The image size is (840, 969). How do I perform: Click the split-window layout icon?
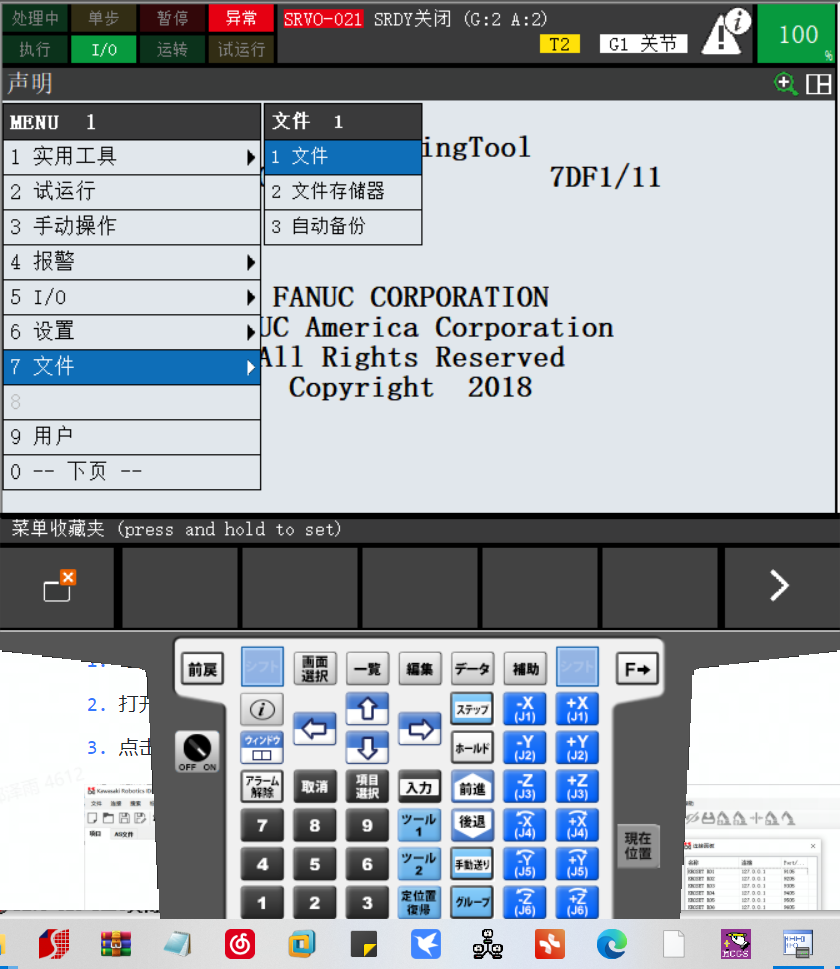pos(818,84)
